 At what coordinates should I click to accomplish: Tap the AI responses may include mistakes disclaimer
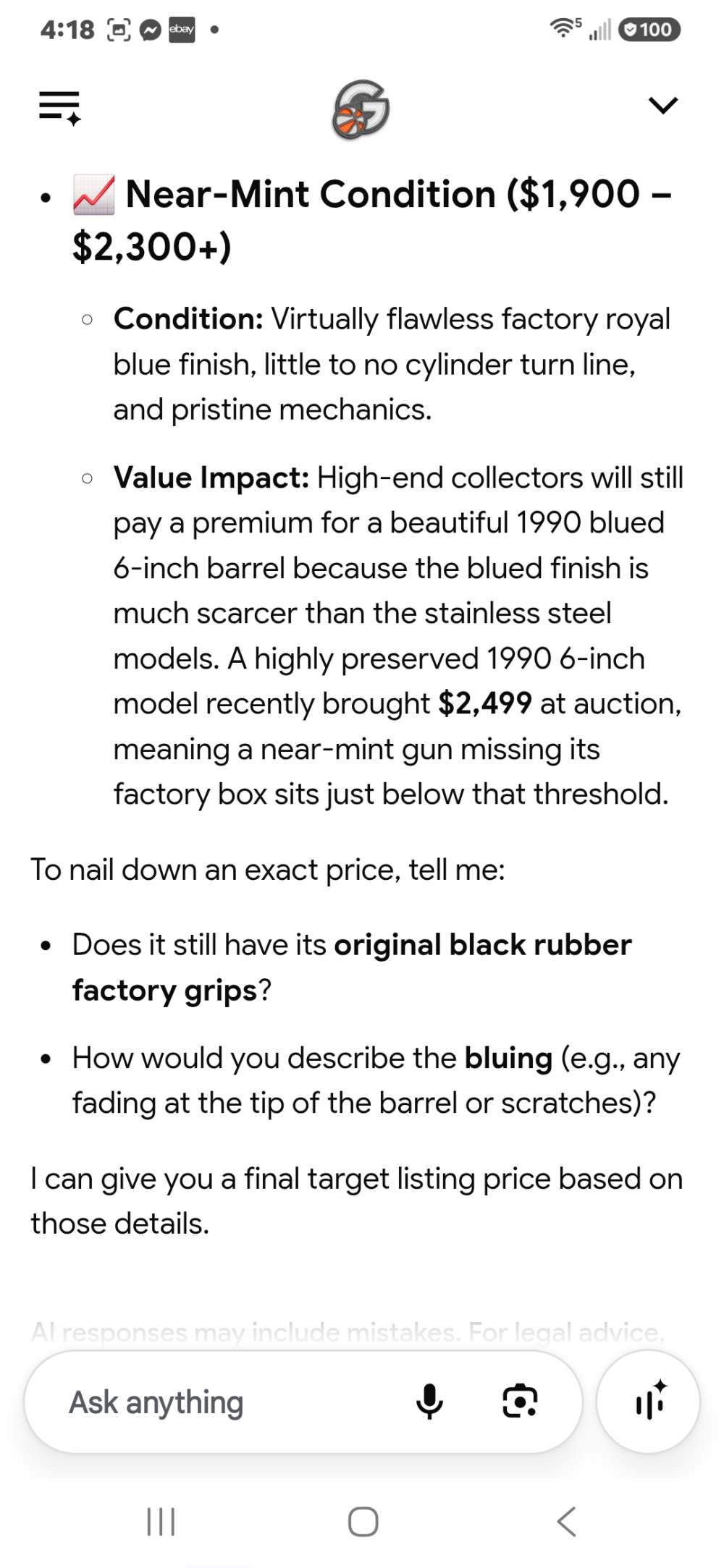(x=348, y=1332)
